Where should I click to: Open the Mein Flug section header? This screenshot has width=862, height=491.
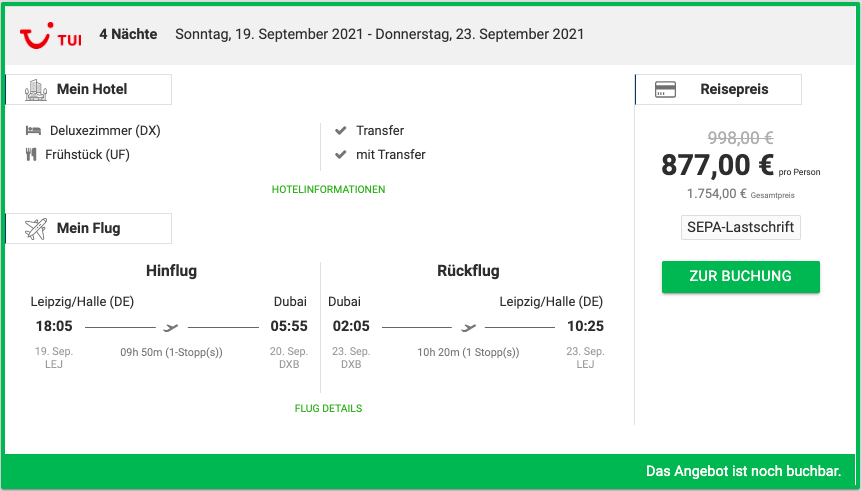click(x=89, y=229)
